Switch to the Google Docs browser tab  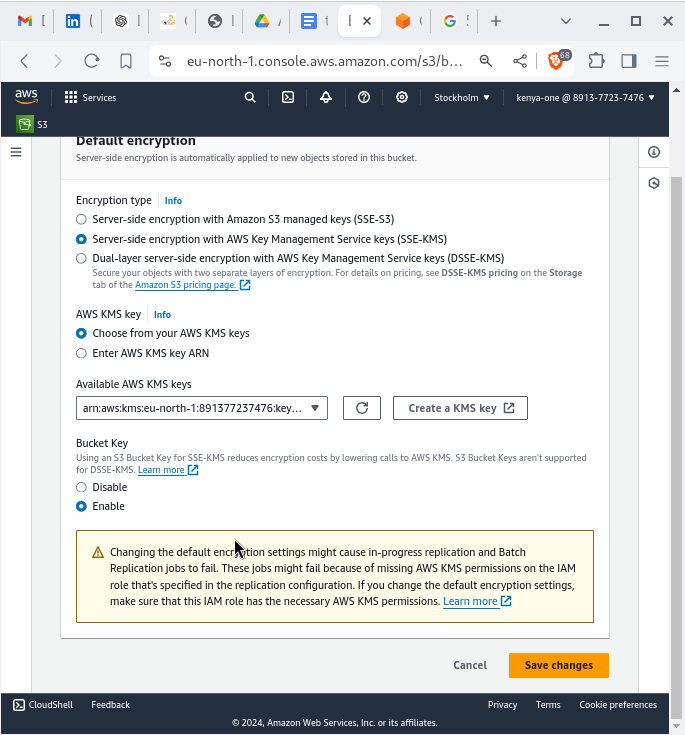click(309, 21)
